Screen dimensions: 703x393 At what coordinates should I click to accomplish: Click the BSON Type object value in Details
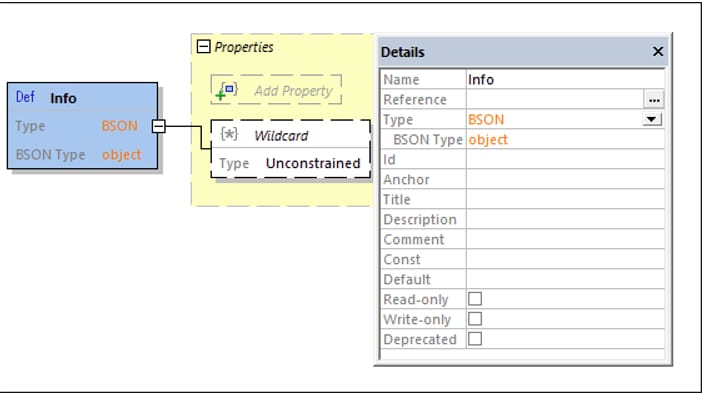pyautogui.click(x=488, y=140)
